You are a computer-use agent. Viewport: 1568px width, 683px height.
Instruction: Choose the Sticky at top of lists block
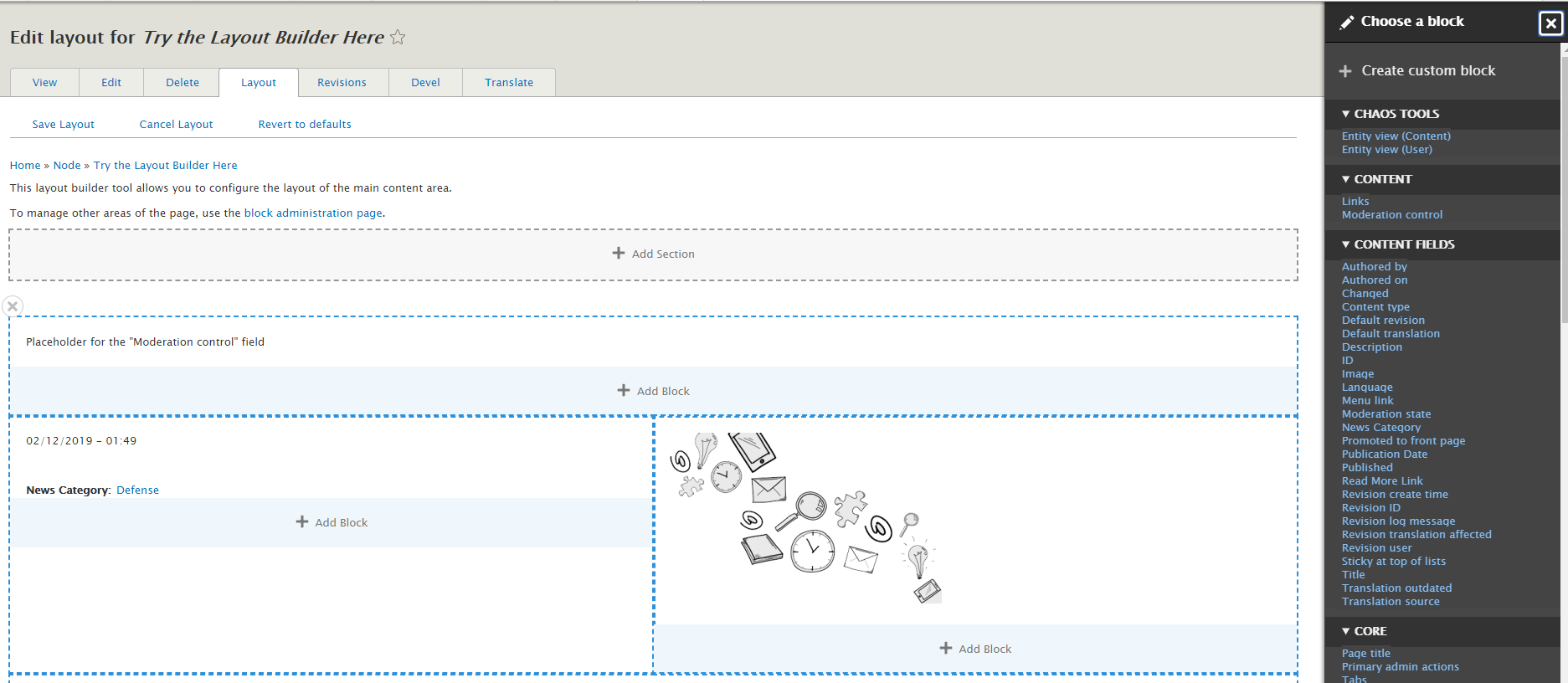(x=1394, y=562)
